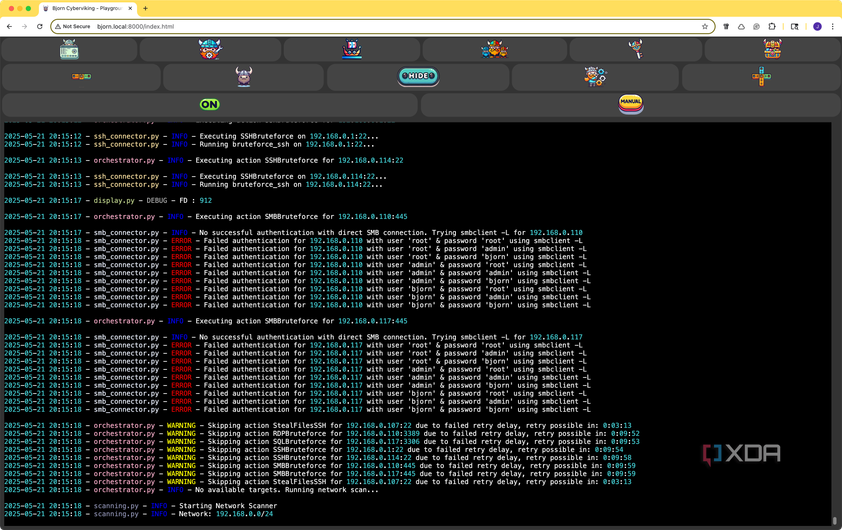The width and height of the screenshot is (842, 530).
Task: Click 'Network: 192.168.0.0/24' log line
Action: click(139, 514)
